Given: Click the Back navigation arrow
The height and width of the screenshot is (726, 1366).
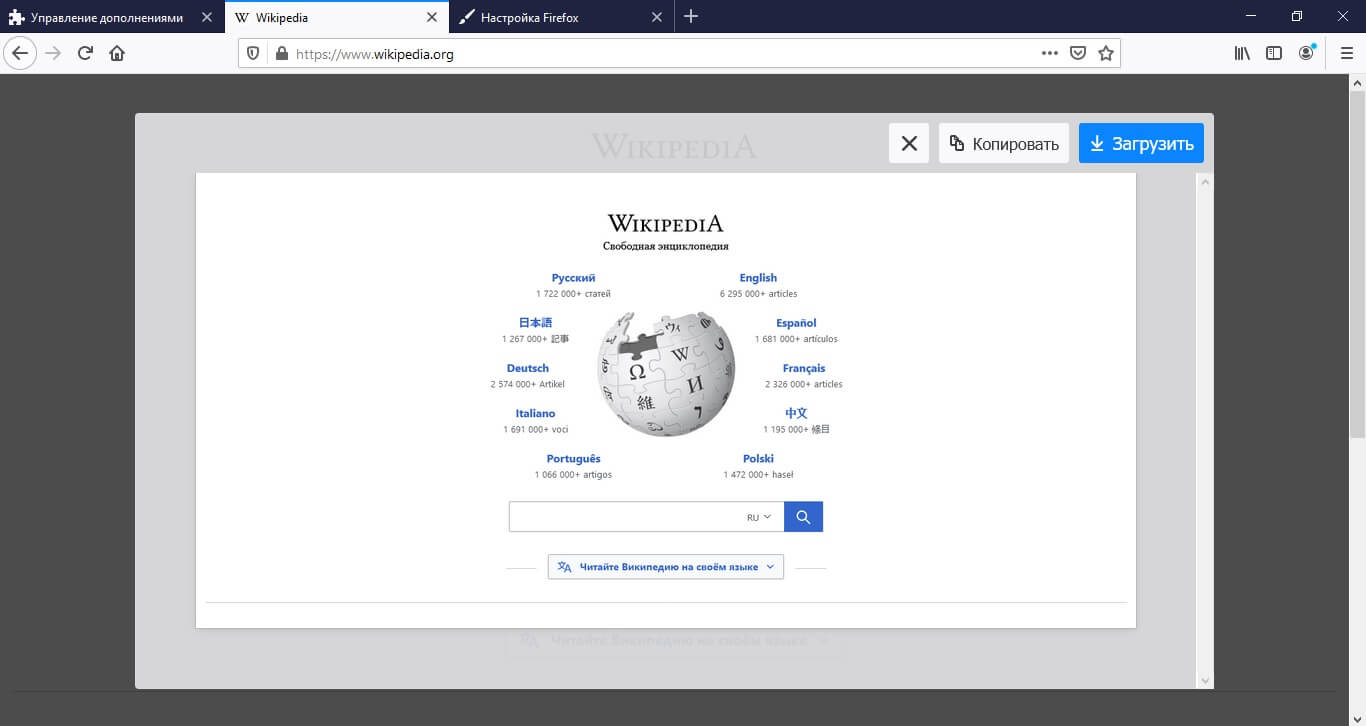Looking at the screenshot, I should coord(20,53).
